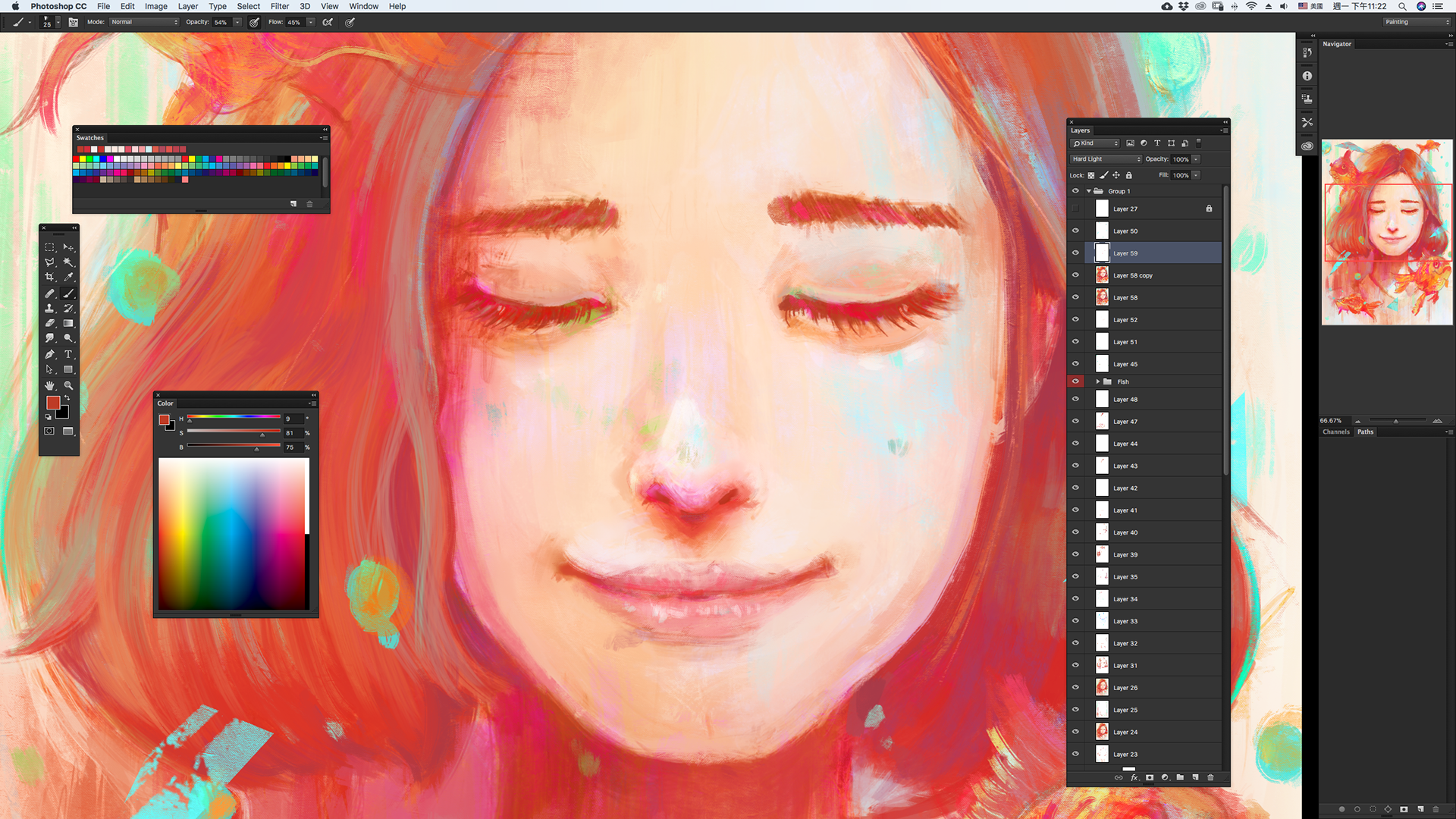This screenshot has height=819, width=1456.
Task: Select the Eraser tool
Action: tap(49, 324)
